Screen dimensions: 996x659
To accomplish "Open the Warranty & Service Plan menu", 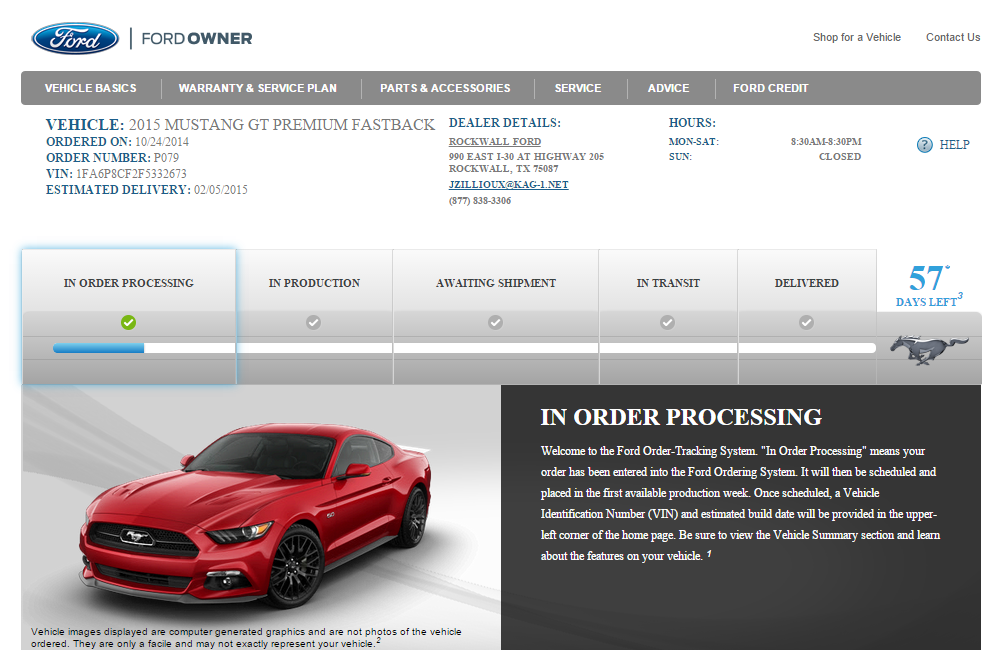I will (x=257, y=88).
